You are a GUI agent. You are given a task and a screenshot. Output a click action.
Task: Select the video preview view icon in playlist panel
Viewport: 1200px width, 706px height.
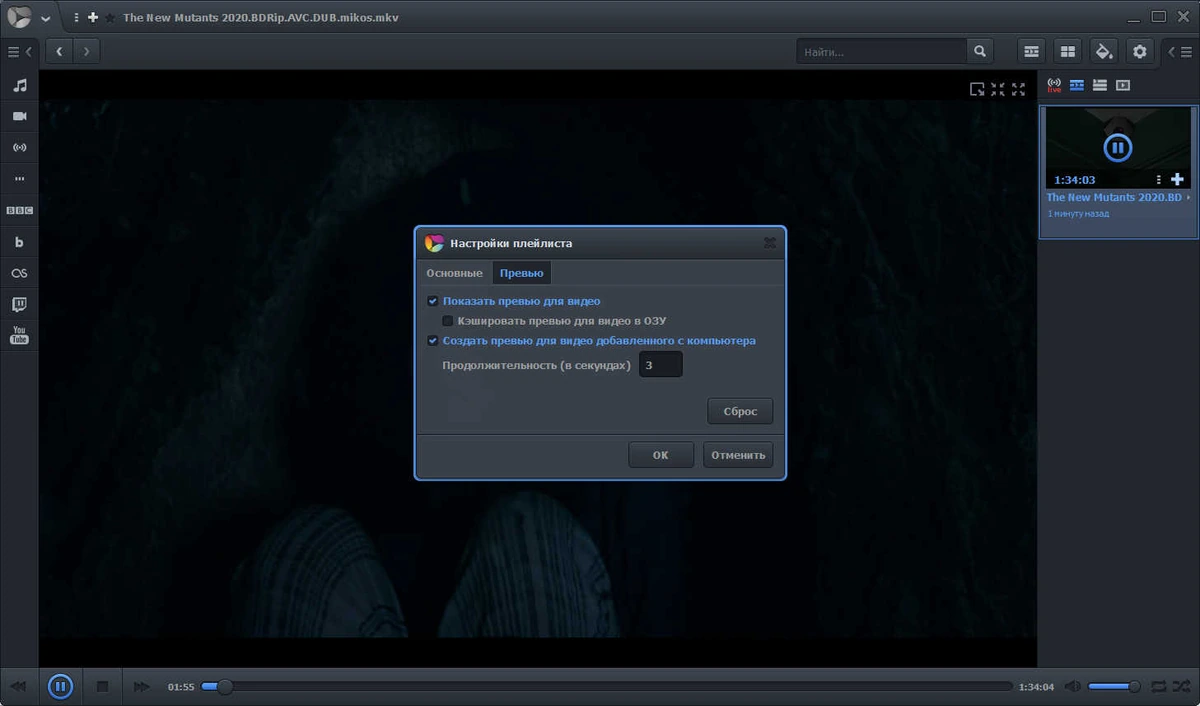pyautogui.click(x=1123, y=86)
